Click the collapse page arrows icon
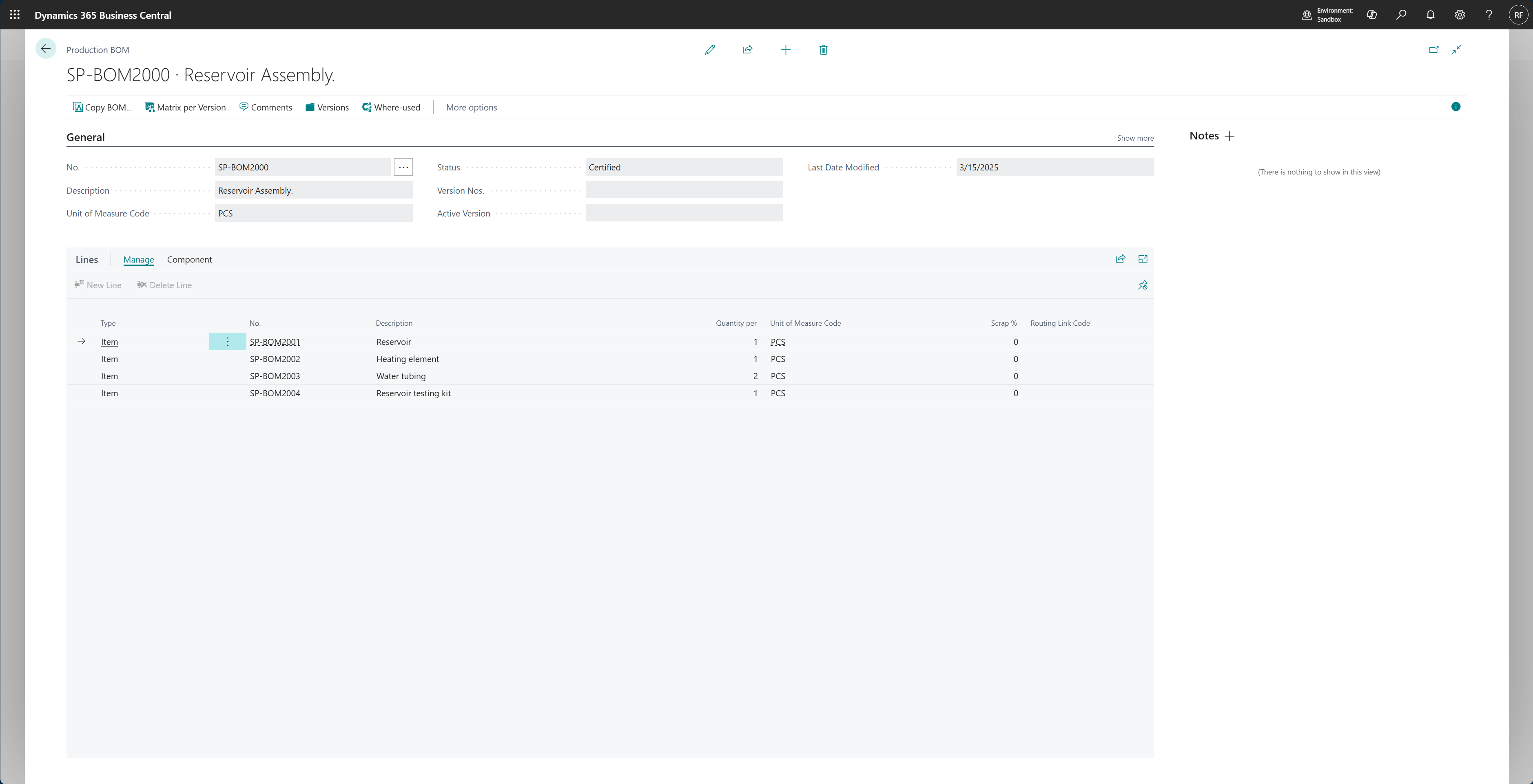Screen dimensions: 1533x784 pyautogui.click(x=1456, y=50)
